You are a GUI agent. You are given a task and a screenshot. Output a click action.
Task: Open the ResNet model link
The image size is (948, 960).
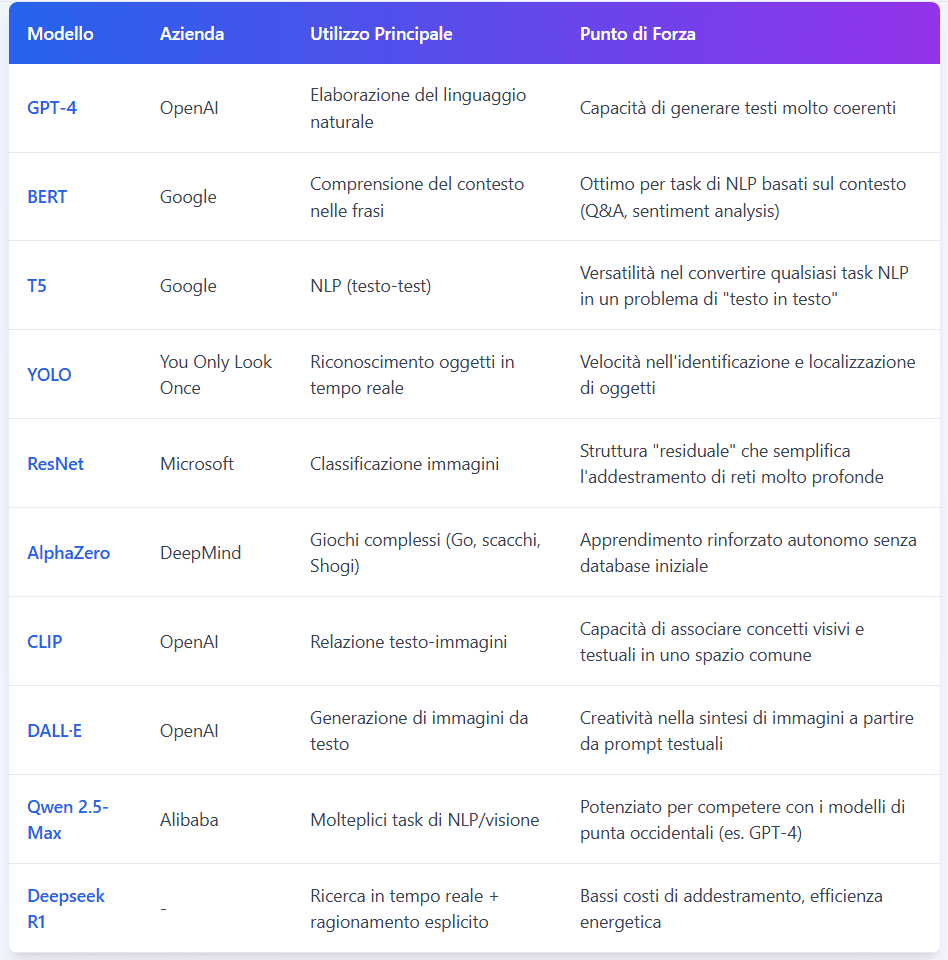click(x=56, y=463)
